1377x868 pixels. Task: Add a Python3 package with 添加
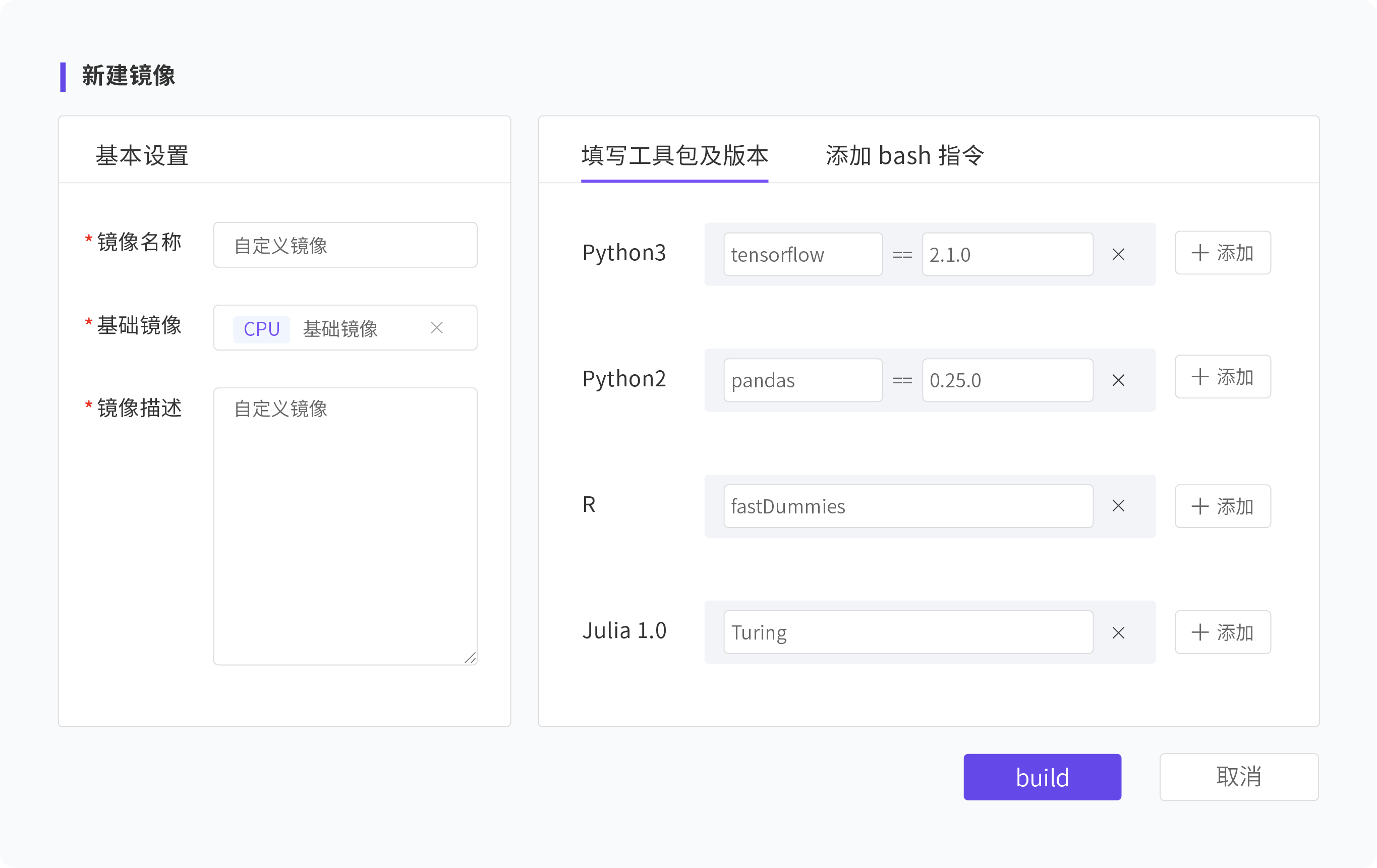(1223, 253)
